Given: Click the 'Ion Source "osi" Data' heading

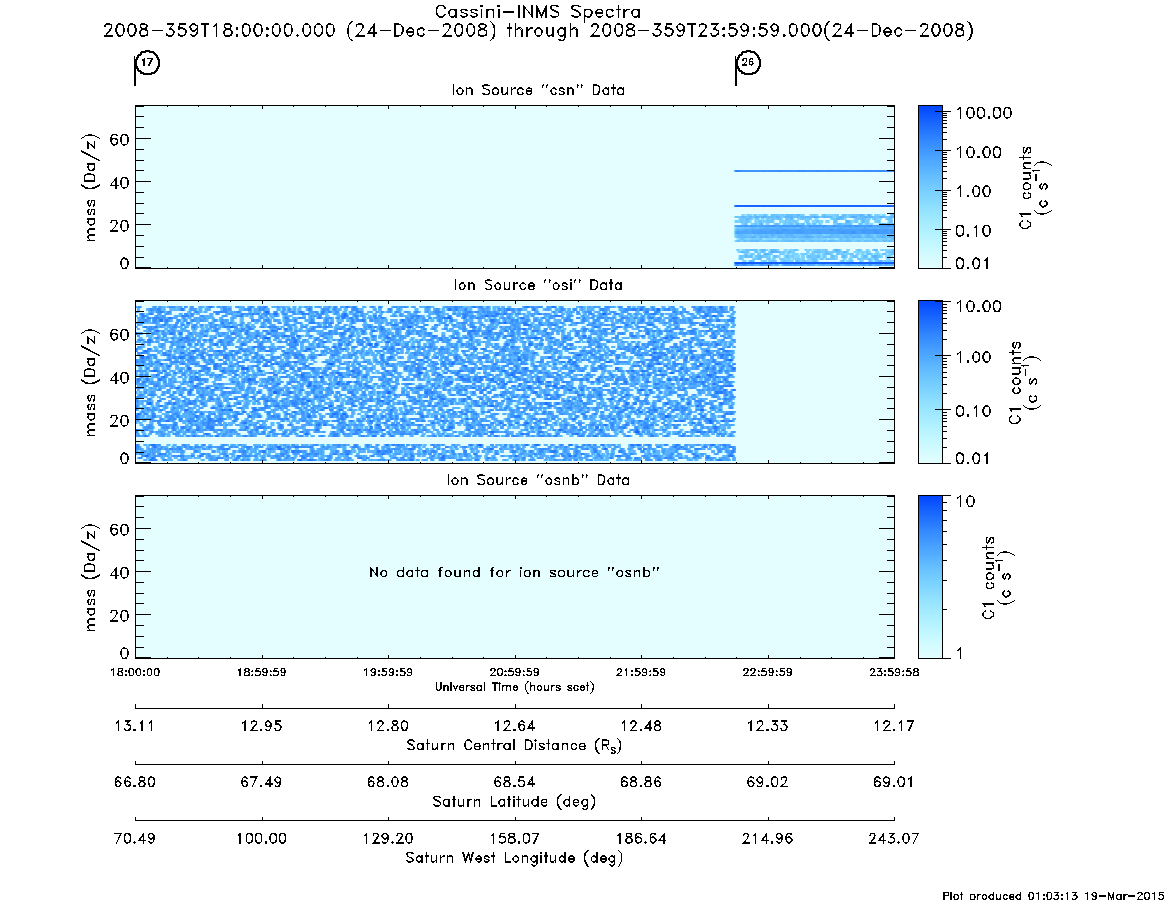Looking at the screenshot, I should pos(538,285).
